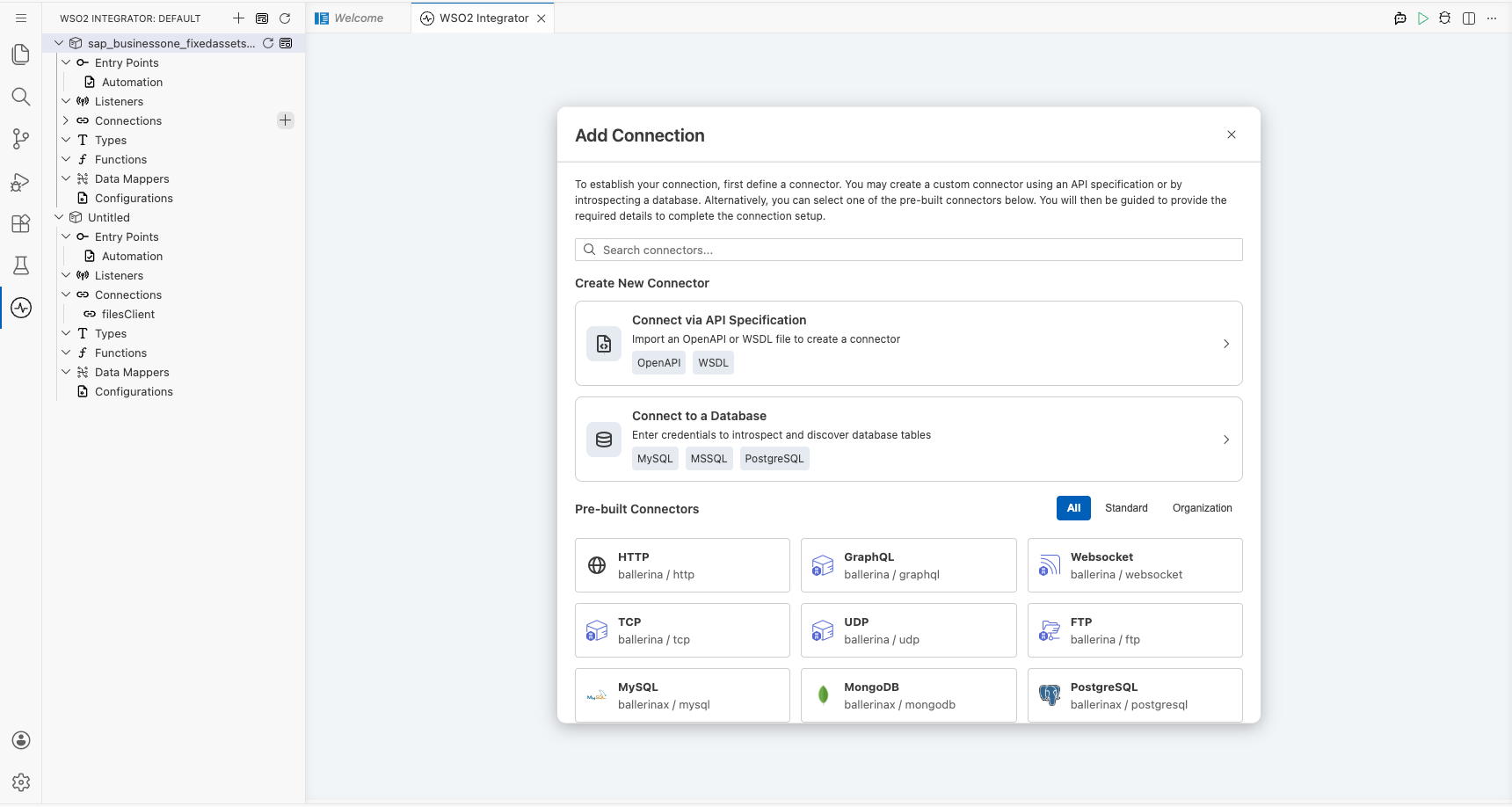The image size is (1512, 807).
Task: Select the WSO2 Integrator activity bar icon
Action: click(x=21, y=308)
